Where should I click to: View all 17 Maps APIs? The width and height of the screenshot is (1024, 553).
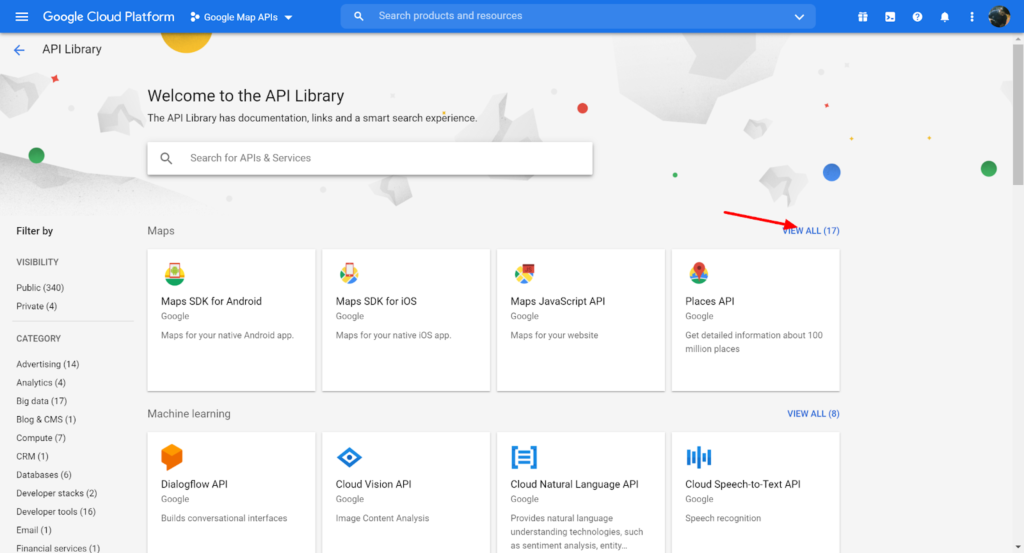pyautogui.click(x=811, y=230)
